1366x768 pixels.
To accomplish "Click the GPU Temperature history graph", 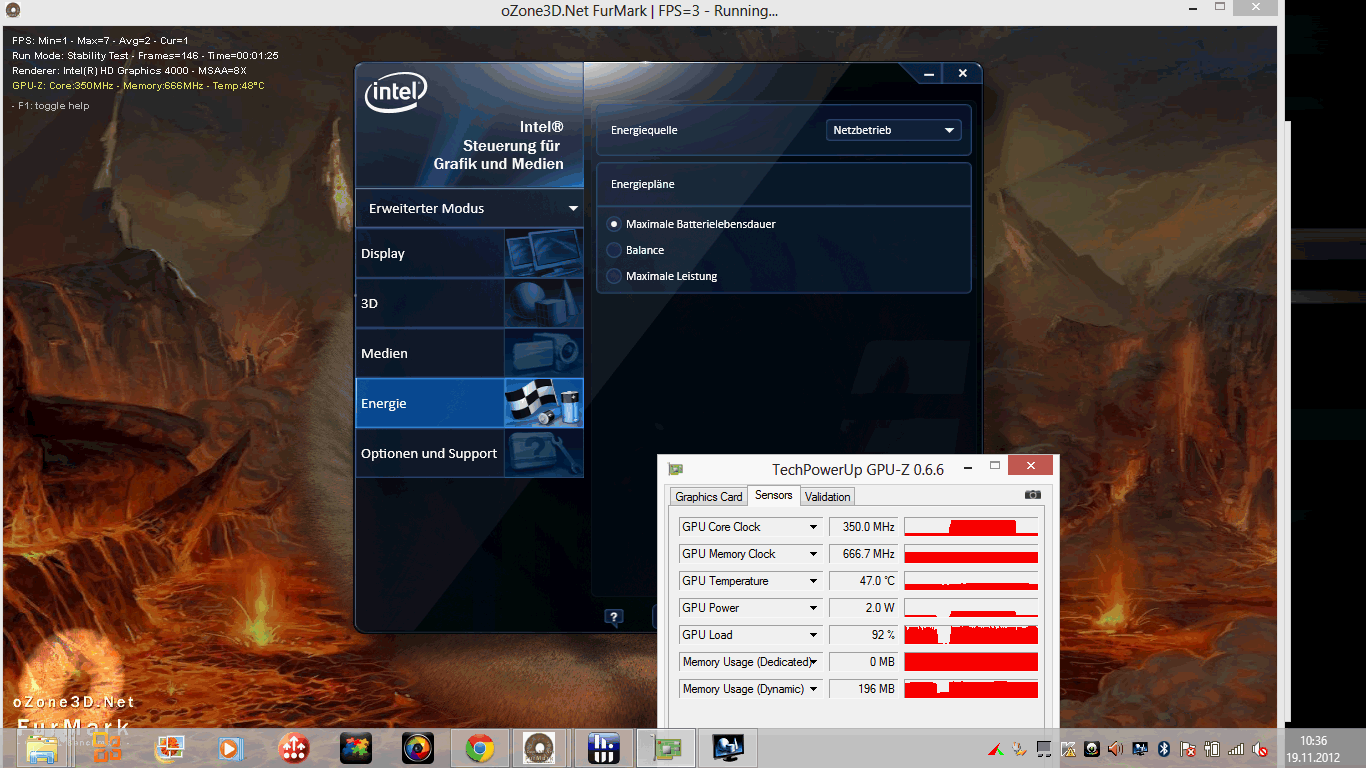I will tap(971, 581).
